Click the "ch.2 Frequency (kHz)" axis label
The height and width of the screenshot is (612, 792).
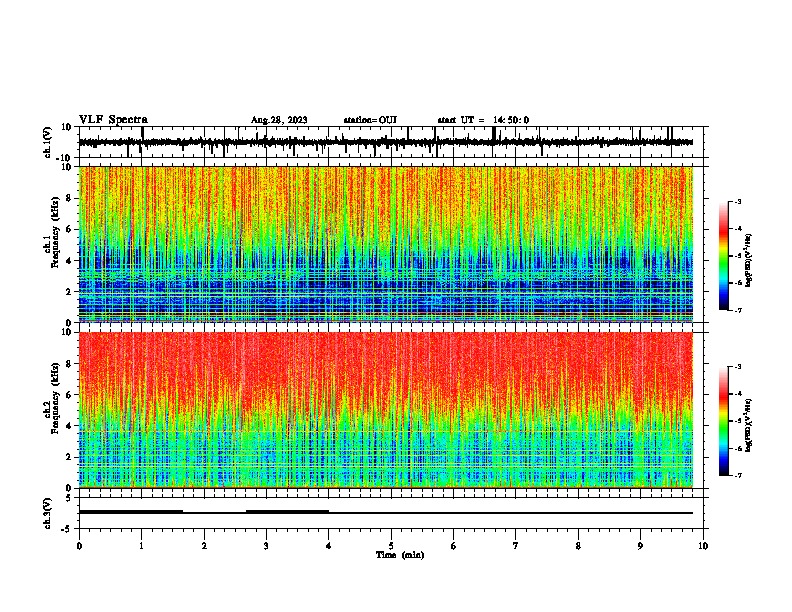(x=51, y=398)
